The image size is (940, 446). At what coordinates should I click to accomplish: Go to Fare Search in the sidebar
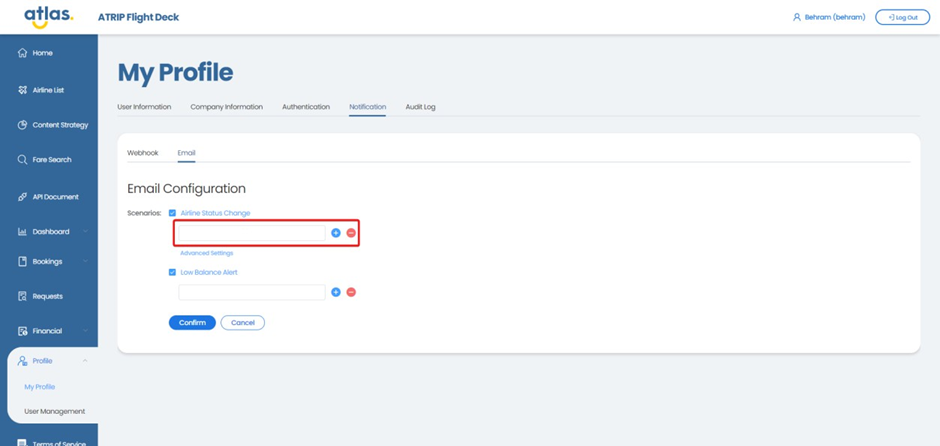point(51,160)
